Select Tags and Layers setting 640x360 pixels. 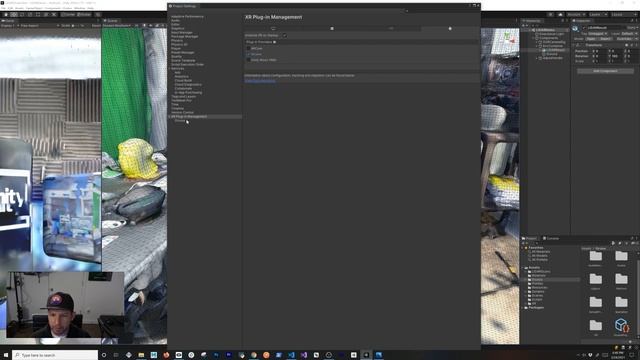point(183,97)
